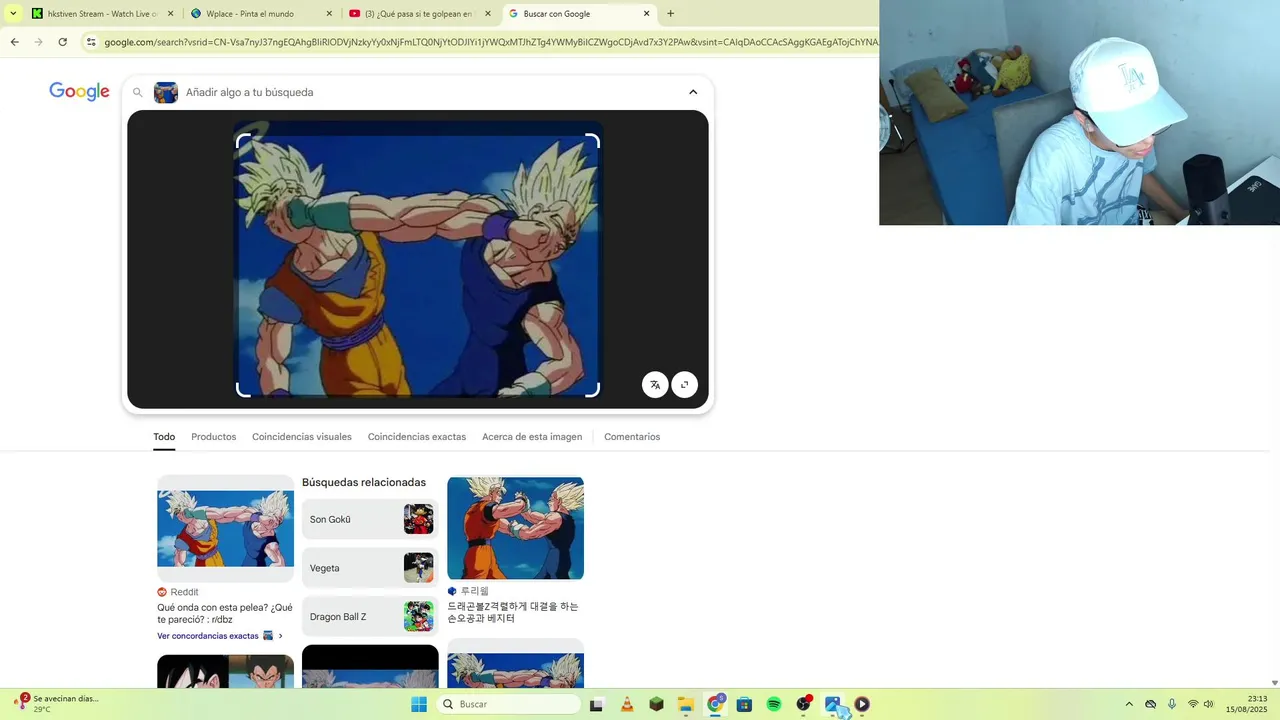Screen dimensions: 1280x720
Task: Close the 'Buscar con Google' tab
Action: [x=647, y=14]
